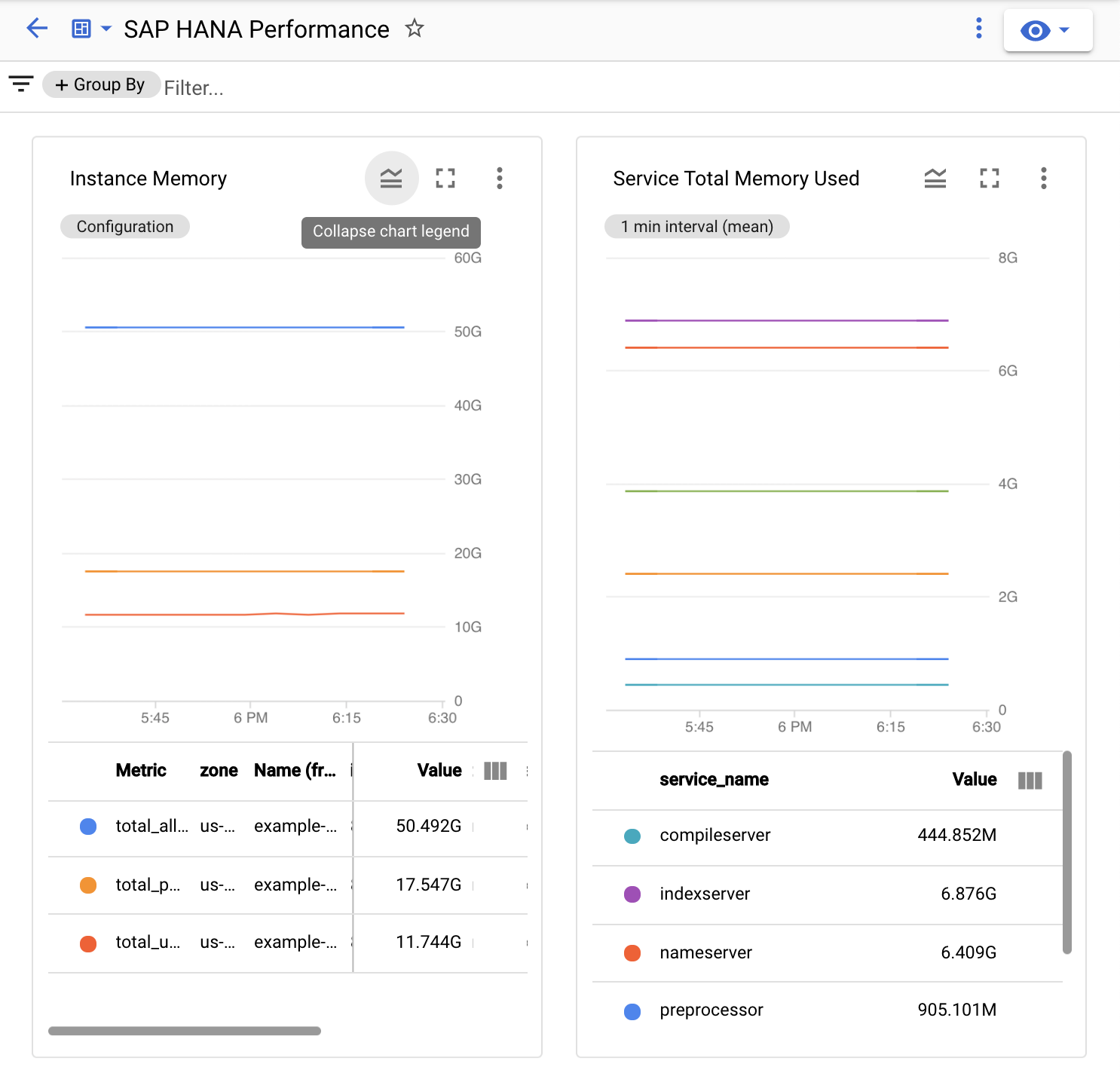Sort Instance Memory legend by Value
This screenshot has height=1082, width=1120.
point(439,771)
